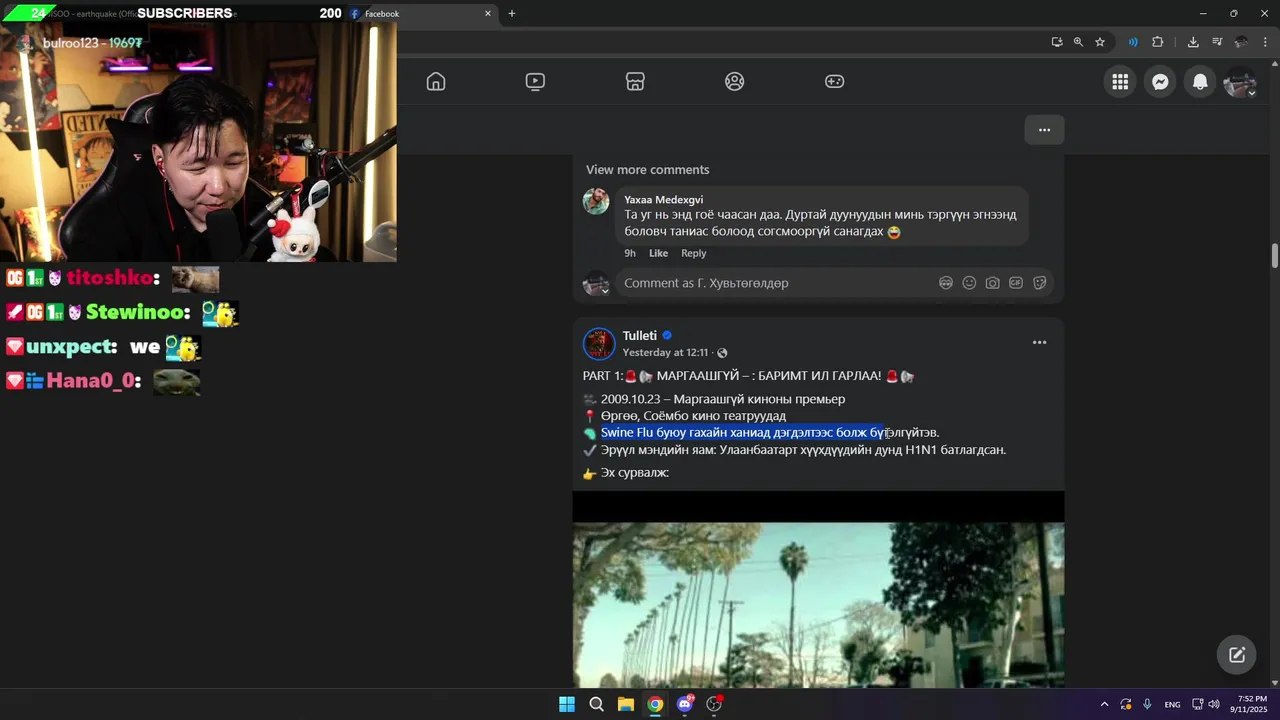This screenshot has height=720, width=1280.
Task: Switch commenting identity via avatar next to comment box
Action: [596, 284]
